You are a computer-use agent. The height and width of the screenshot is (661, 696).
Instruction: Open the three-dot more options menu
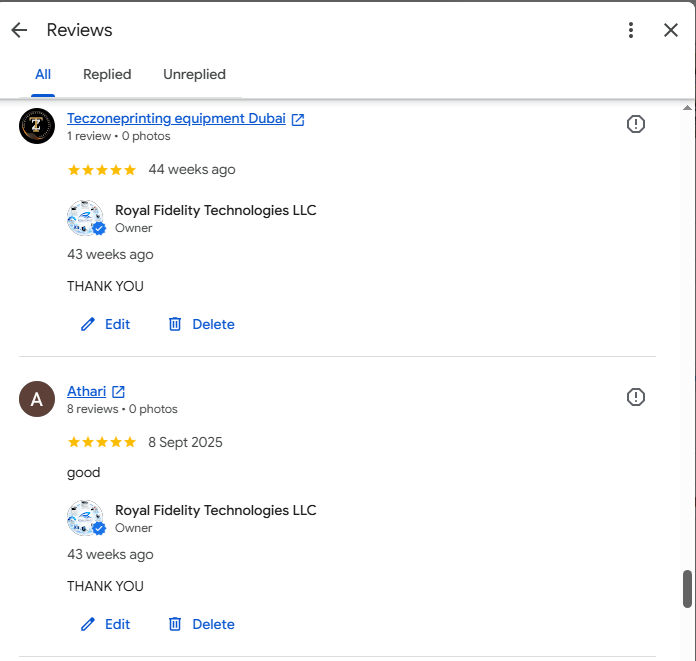(631, 30)
